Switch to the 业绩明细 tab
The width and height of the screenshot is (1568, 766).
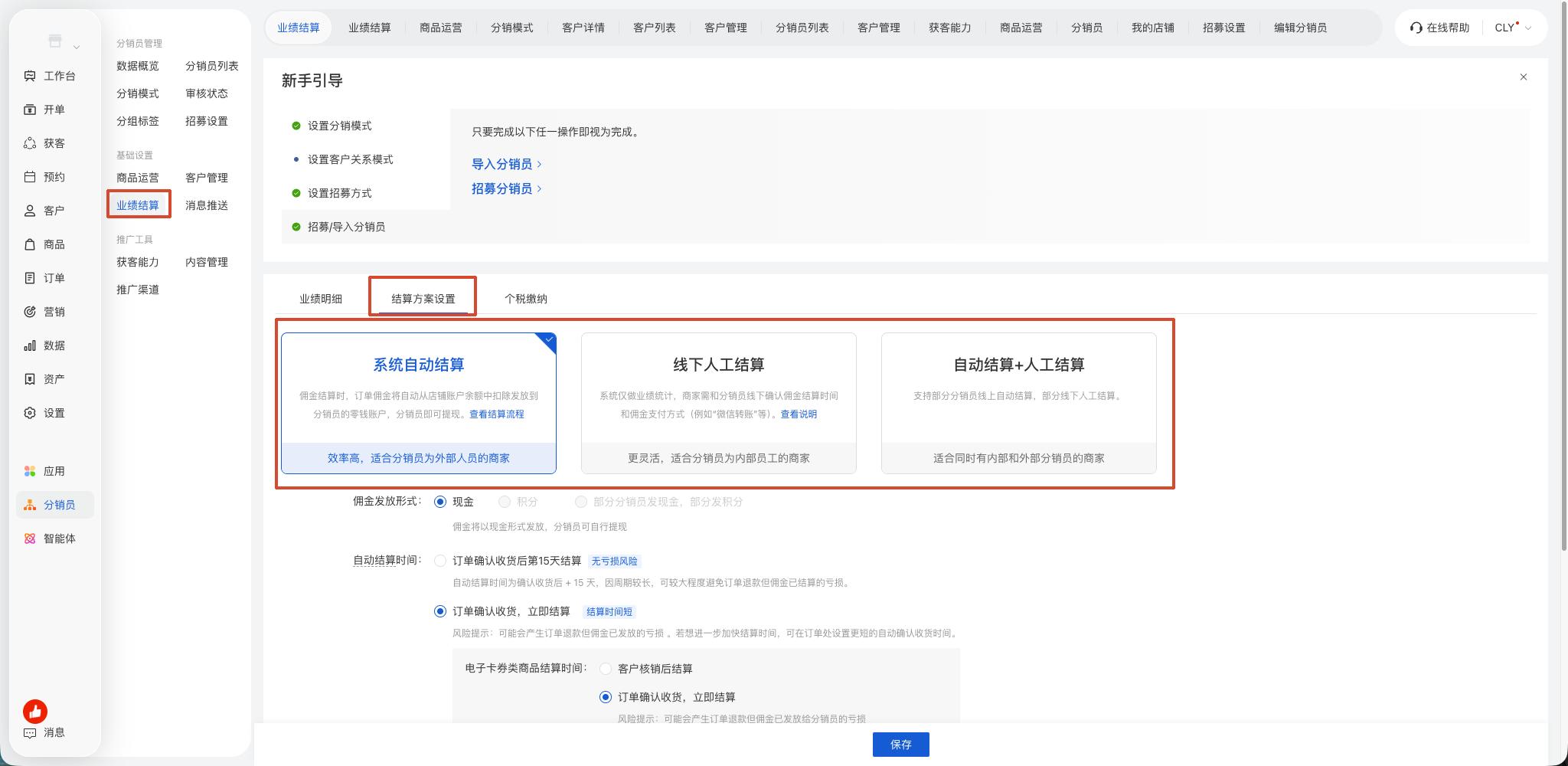pyautogui.click(x=321, y=299)
